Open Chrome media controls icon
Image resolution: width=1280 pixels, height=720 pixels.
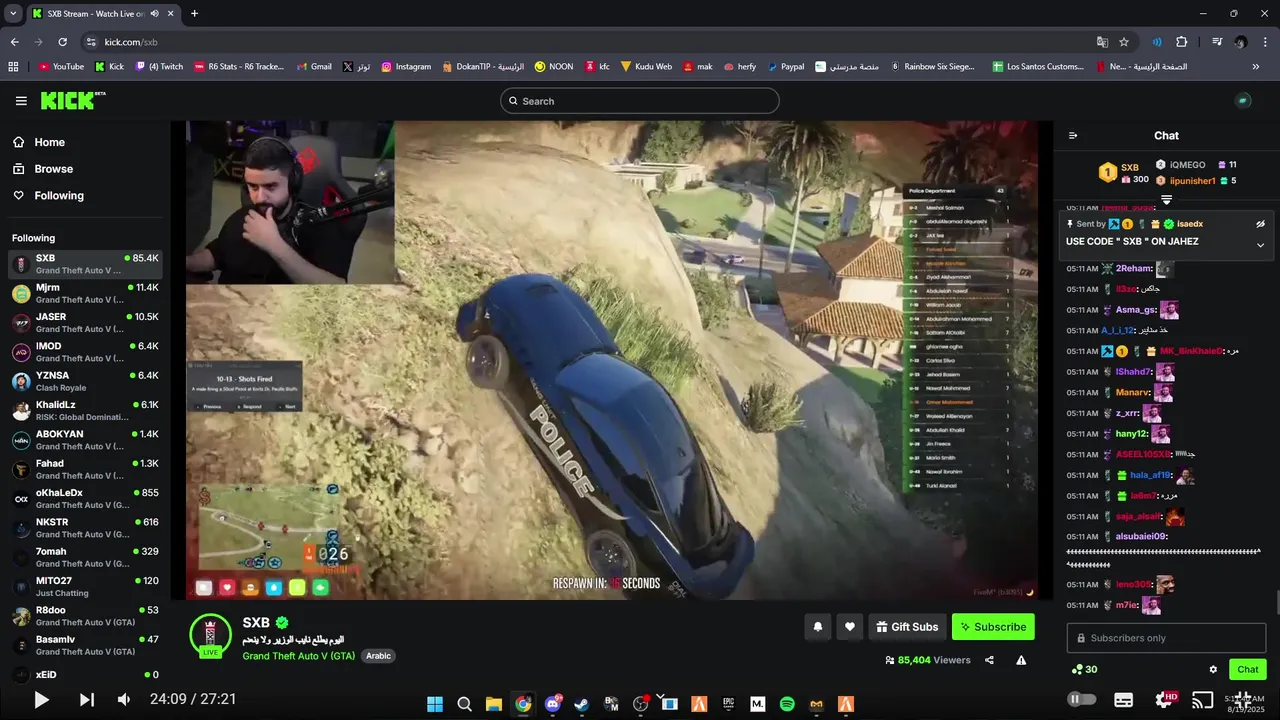(x=1217, y=42)
